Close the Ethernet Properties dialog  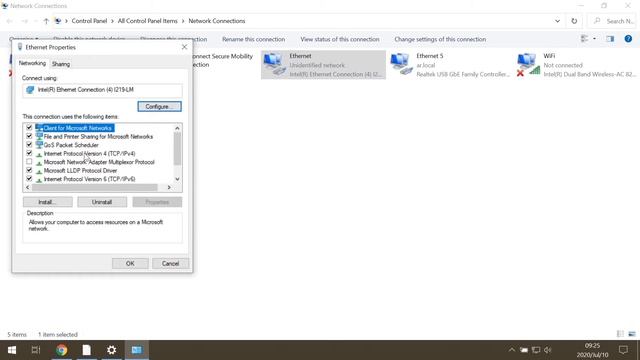[184, 47]
